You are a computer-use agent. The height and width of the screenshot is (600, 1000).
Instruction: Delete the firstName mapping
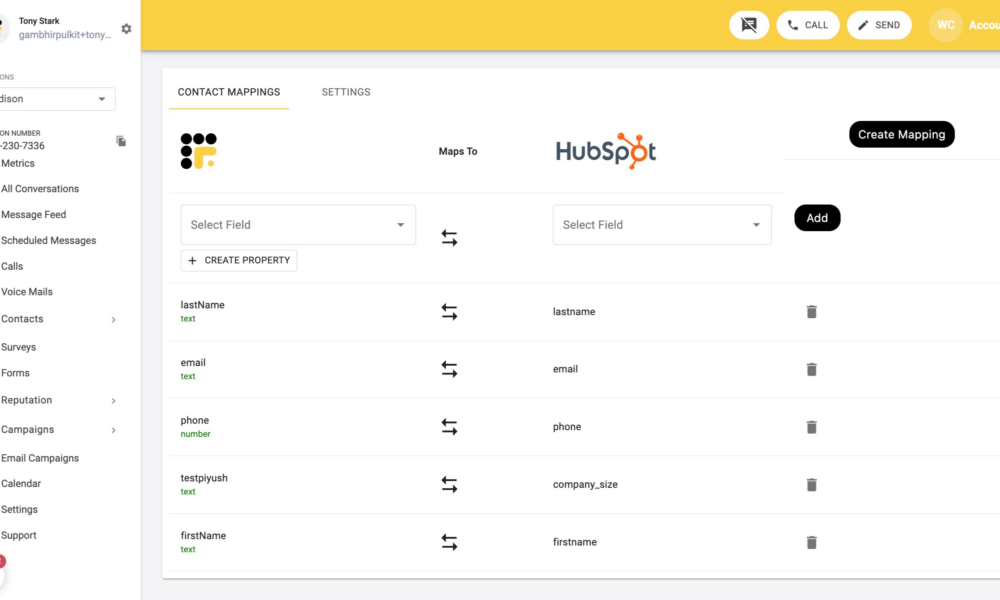[x=811, y=543]
